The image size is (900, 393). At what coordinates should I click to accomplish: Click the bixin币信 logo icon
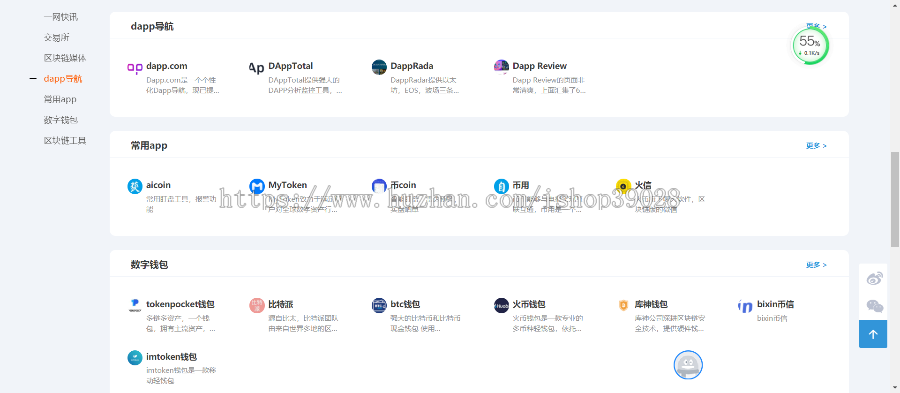[745, 306]
